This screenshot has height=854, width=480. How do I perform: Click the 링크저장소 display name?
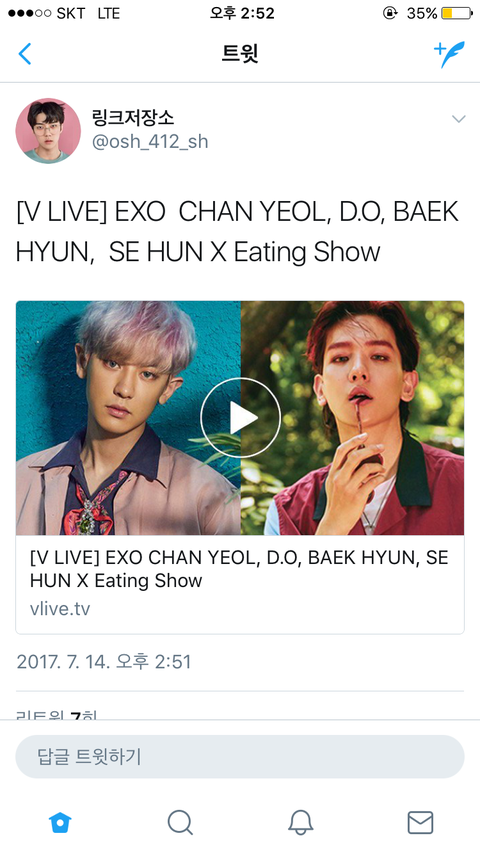tap(133, 117)
